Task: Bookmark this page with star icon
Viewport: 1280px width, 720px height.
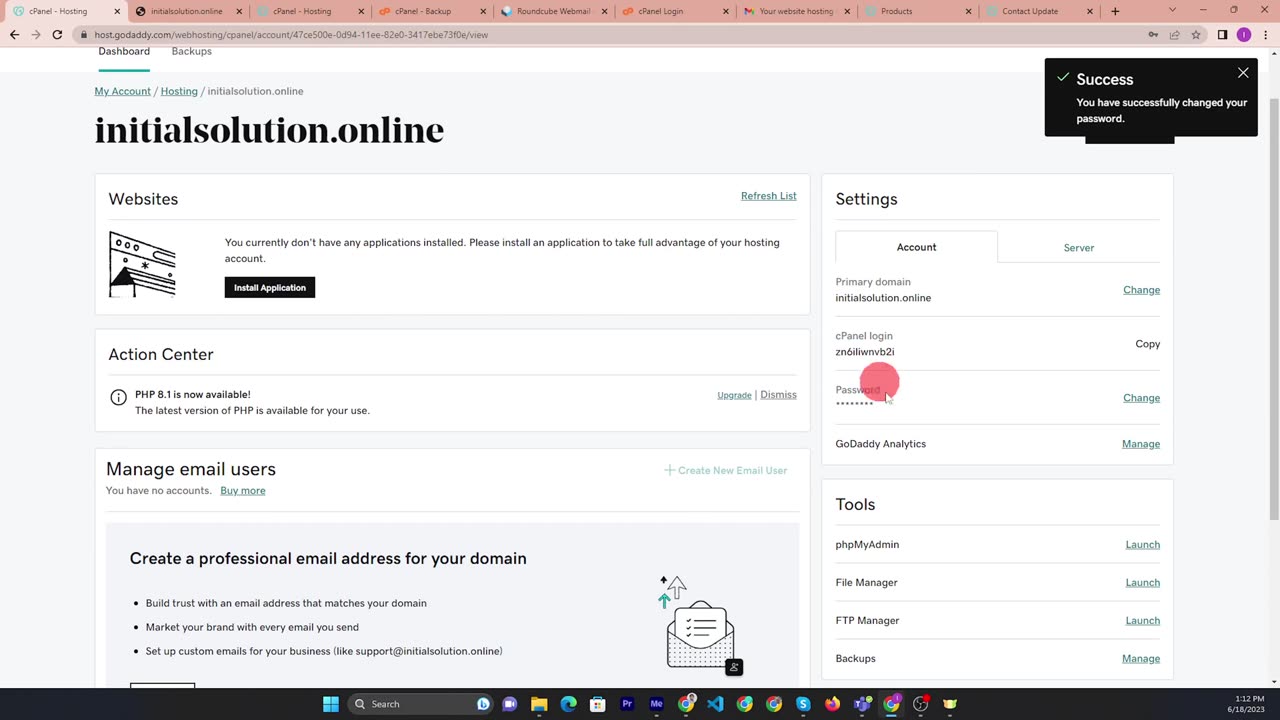Action: [1195, 35]
